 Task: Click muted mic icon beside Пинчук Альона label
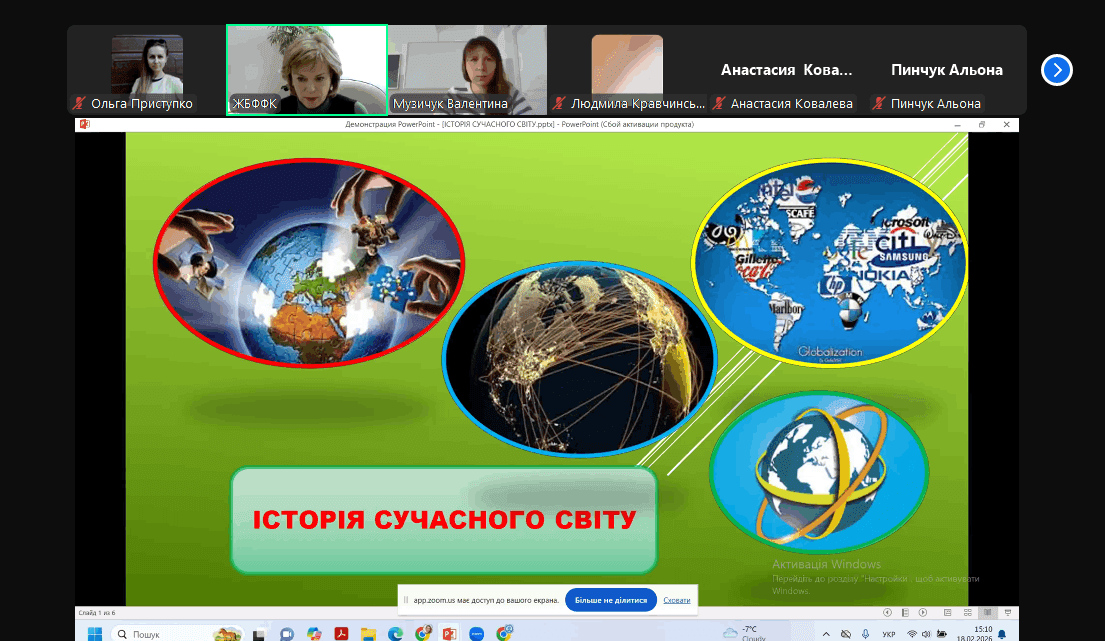tap(879, 104)
